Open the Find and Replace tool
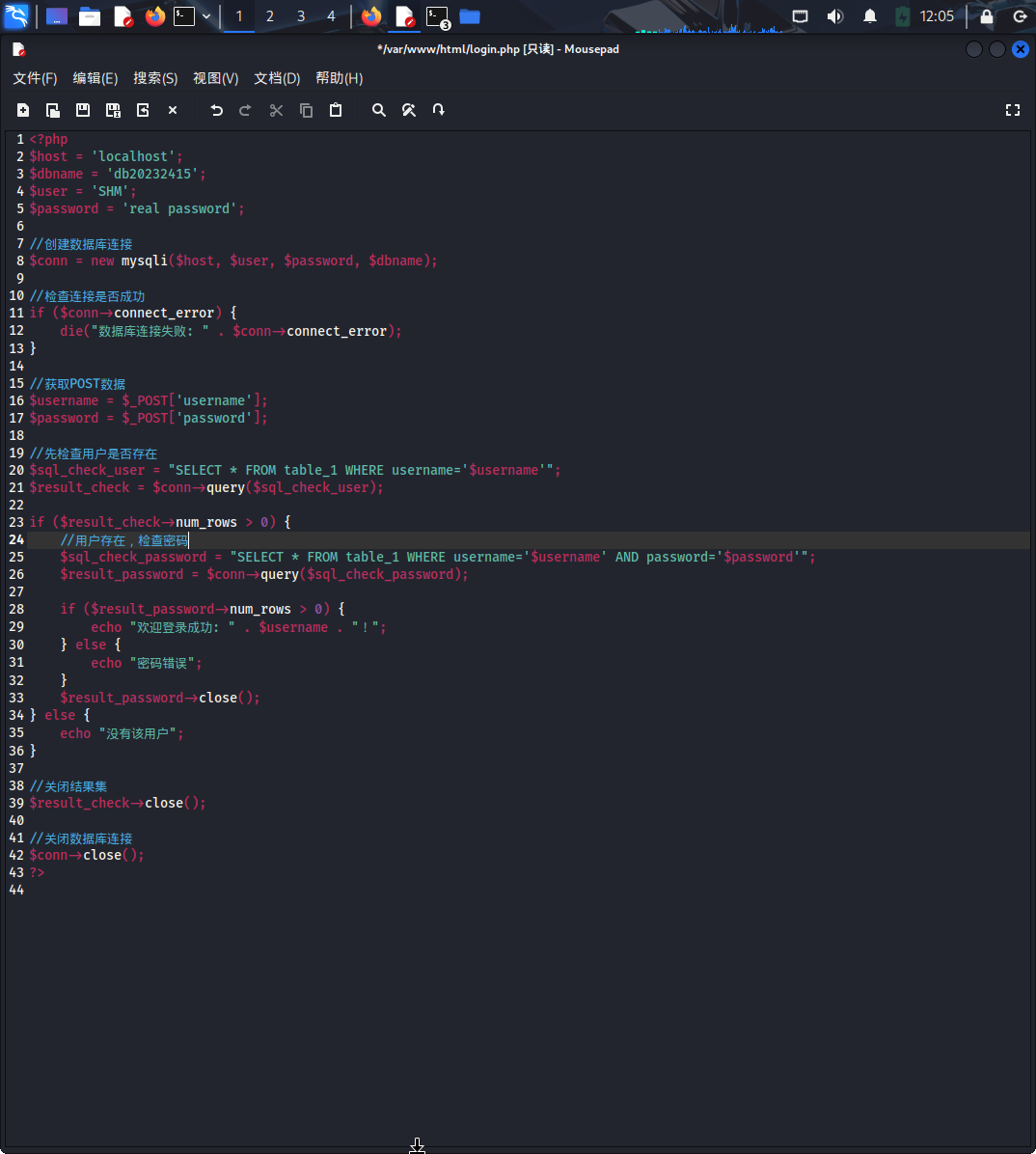Screen dimensions: 1036x1154 (x=409, y=110)
